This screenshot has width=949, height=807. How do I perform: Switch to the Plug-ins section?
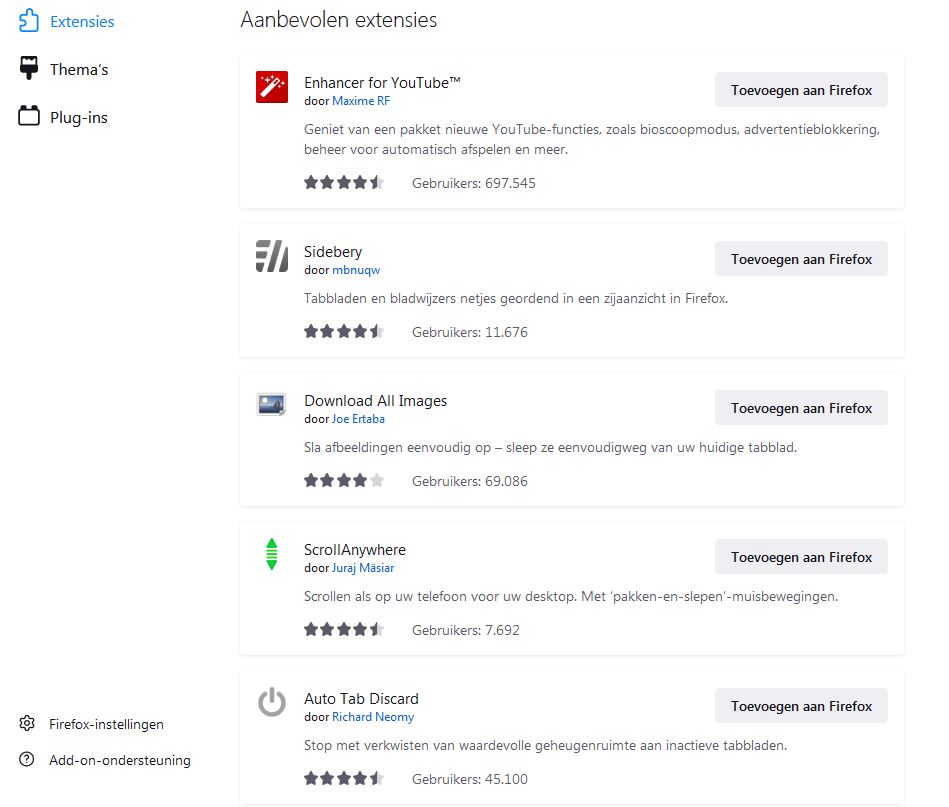click(x=78, y=117)
